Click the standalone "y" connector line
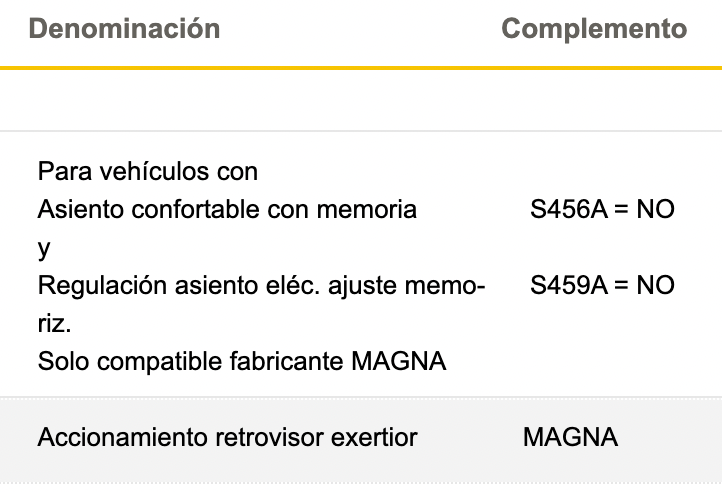The image size is (722, 492). pos(44,248)
